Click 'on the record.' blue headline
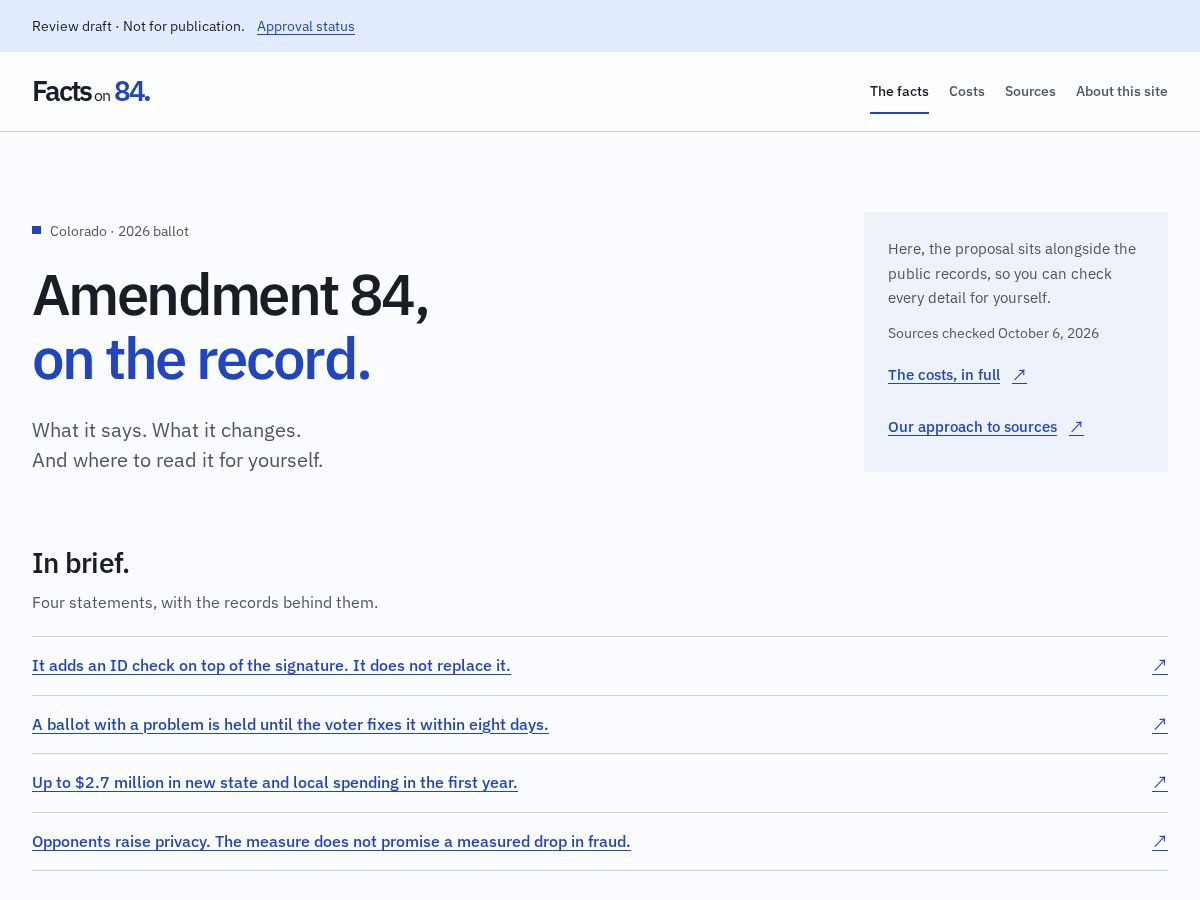The width and height of the screenshot is (1200, 900). pyautogui.click(x=201, y=360)
